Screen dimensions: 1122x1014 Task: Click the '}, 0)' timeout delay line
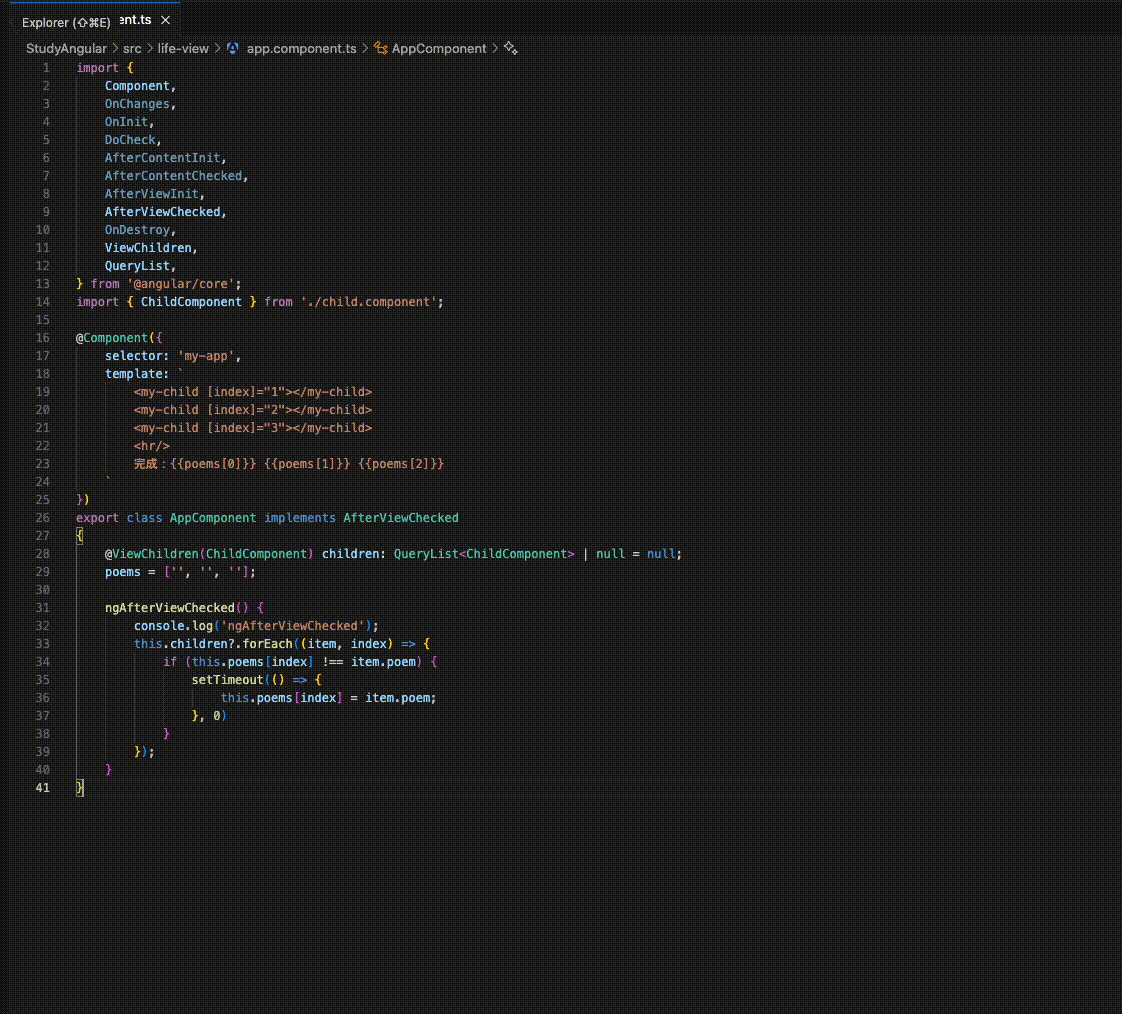209,716
